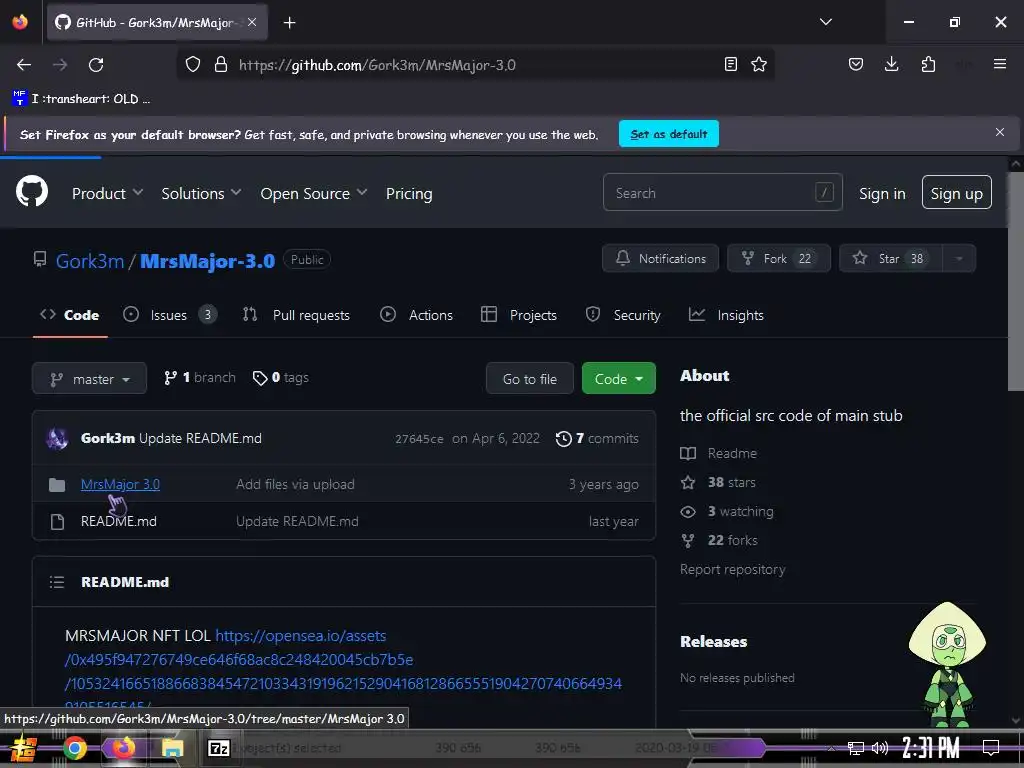List all tabs with the chevron button
1024x768 pixels.
(x=825, y=22)
